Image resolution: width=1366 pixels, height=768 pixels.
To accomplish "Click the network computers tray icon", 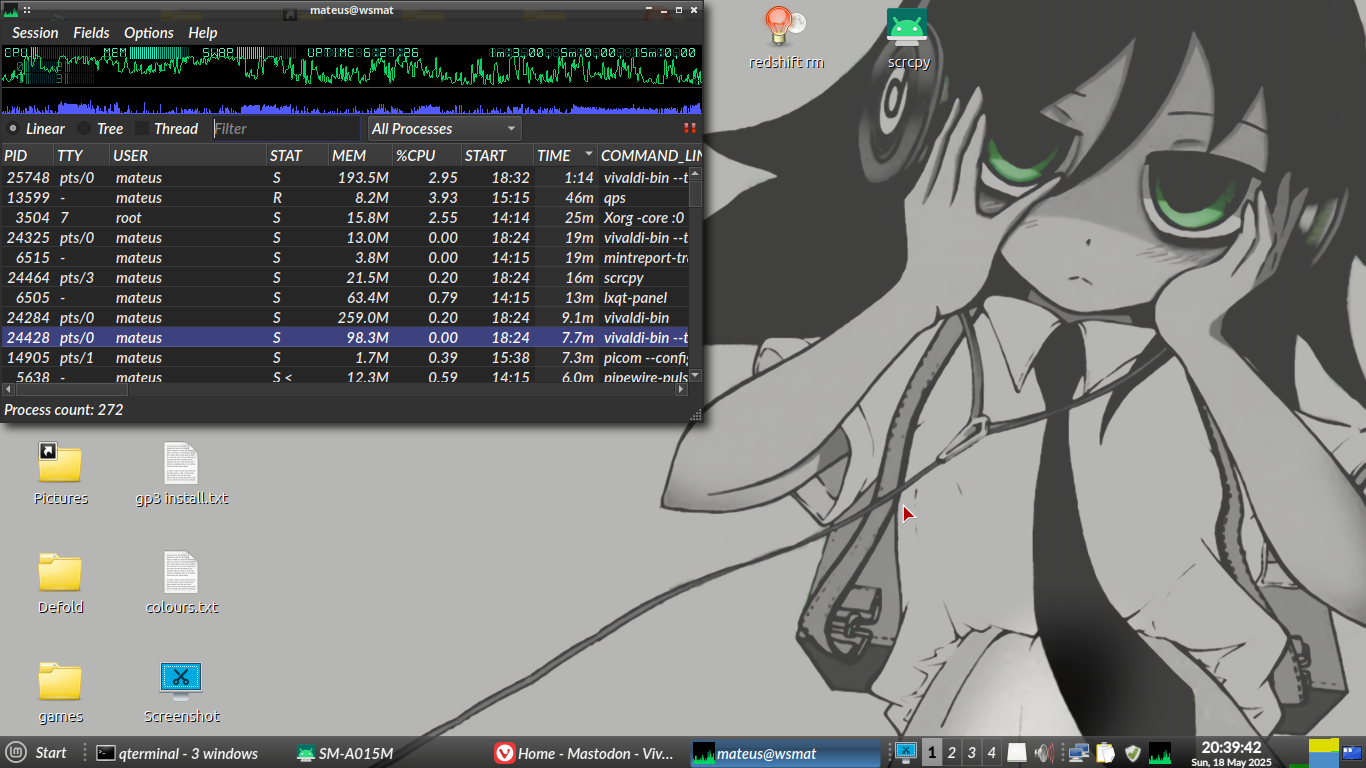I will (x=1078, y=753).
